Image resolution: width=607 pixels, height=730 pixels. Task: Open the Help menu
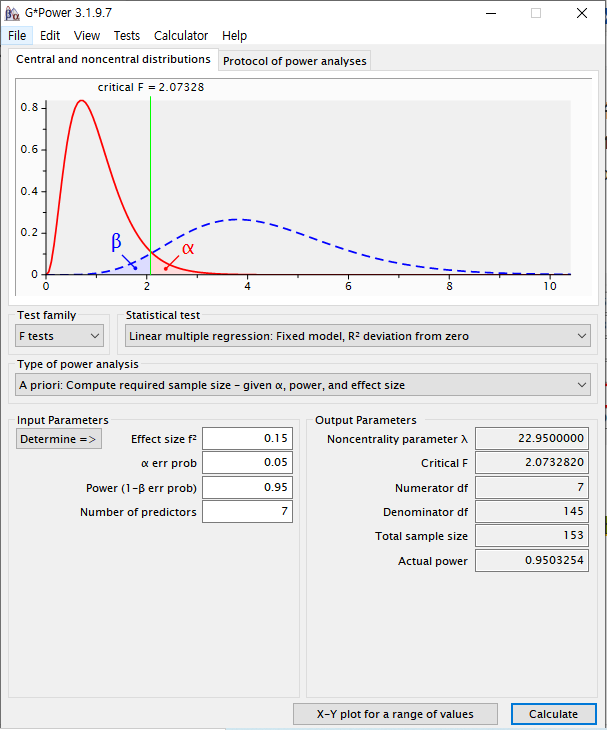(x=234, y=35)
